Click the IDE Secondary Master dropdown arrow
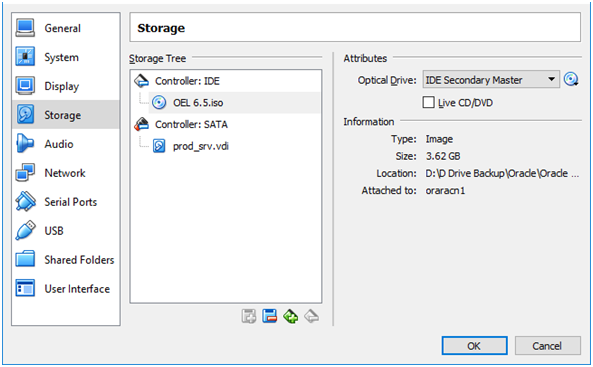Image resolution: width=593 pixels, height=367 pixels. click(551, 79)
